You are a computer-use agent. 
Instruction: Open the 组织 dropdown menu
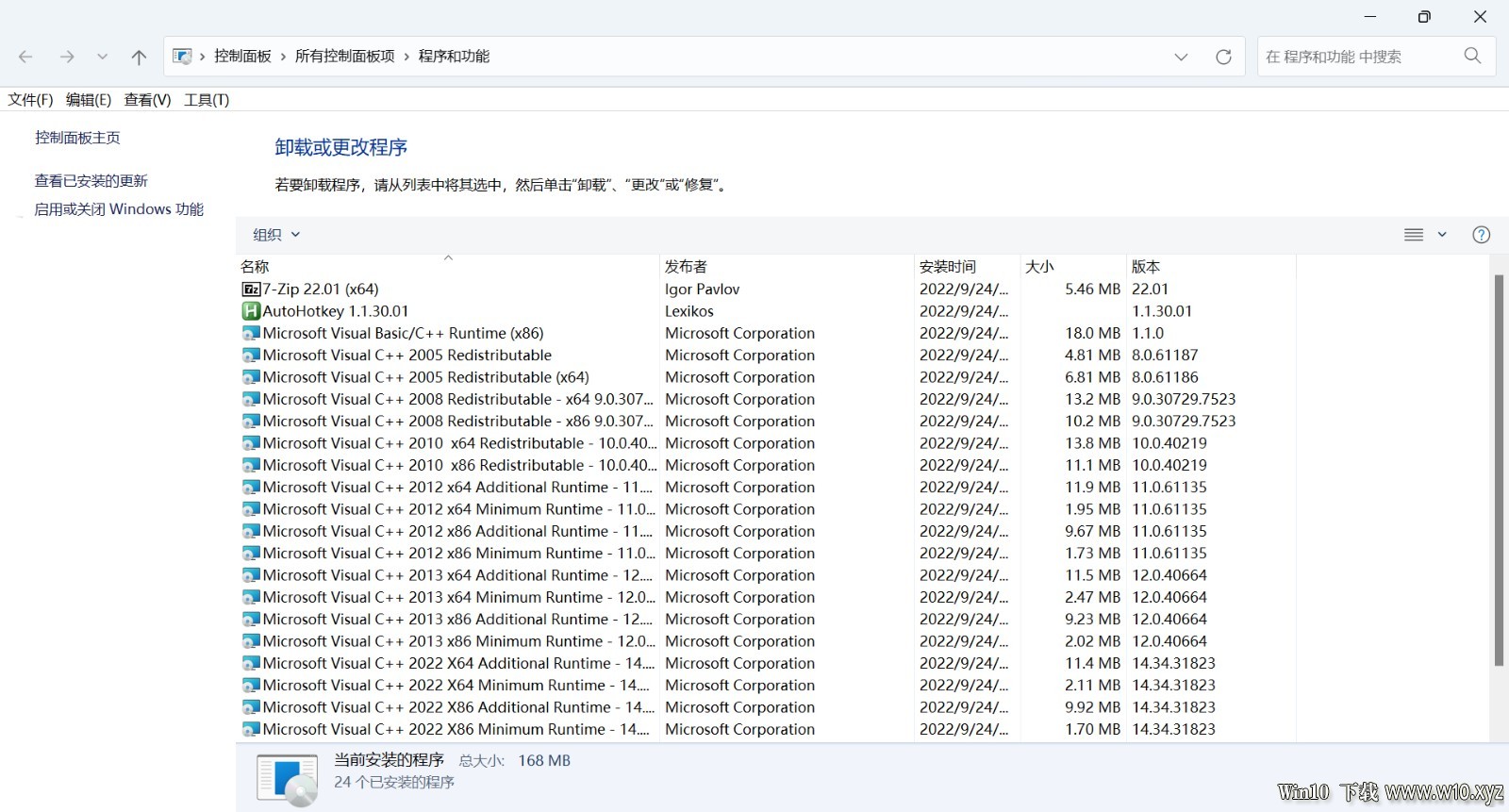tap(276, 235)
